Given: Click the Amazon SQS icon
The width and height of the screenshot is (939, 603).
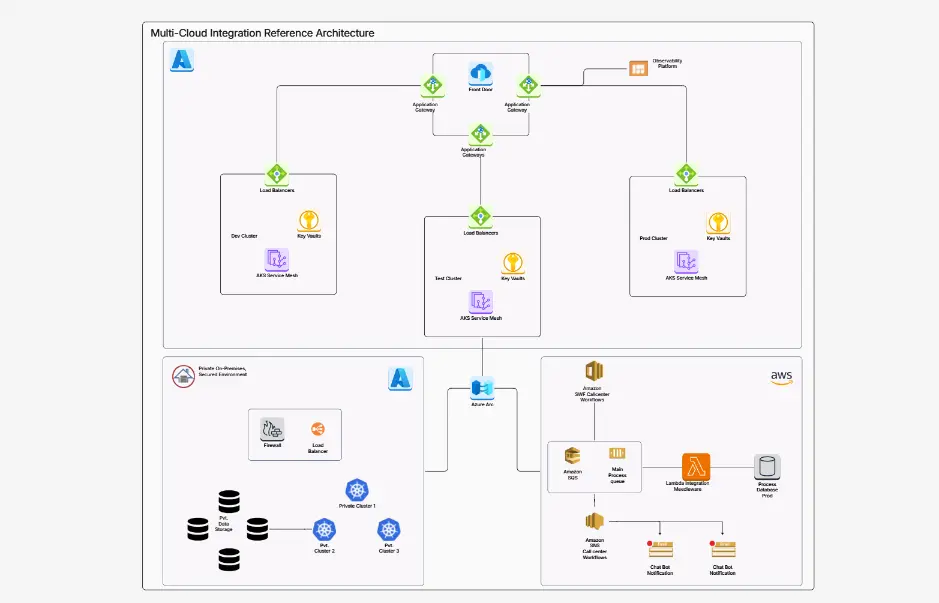Looking at the screenshot, I should [573, 456].
